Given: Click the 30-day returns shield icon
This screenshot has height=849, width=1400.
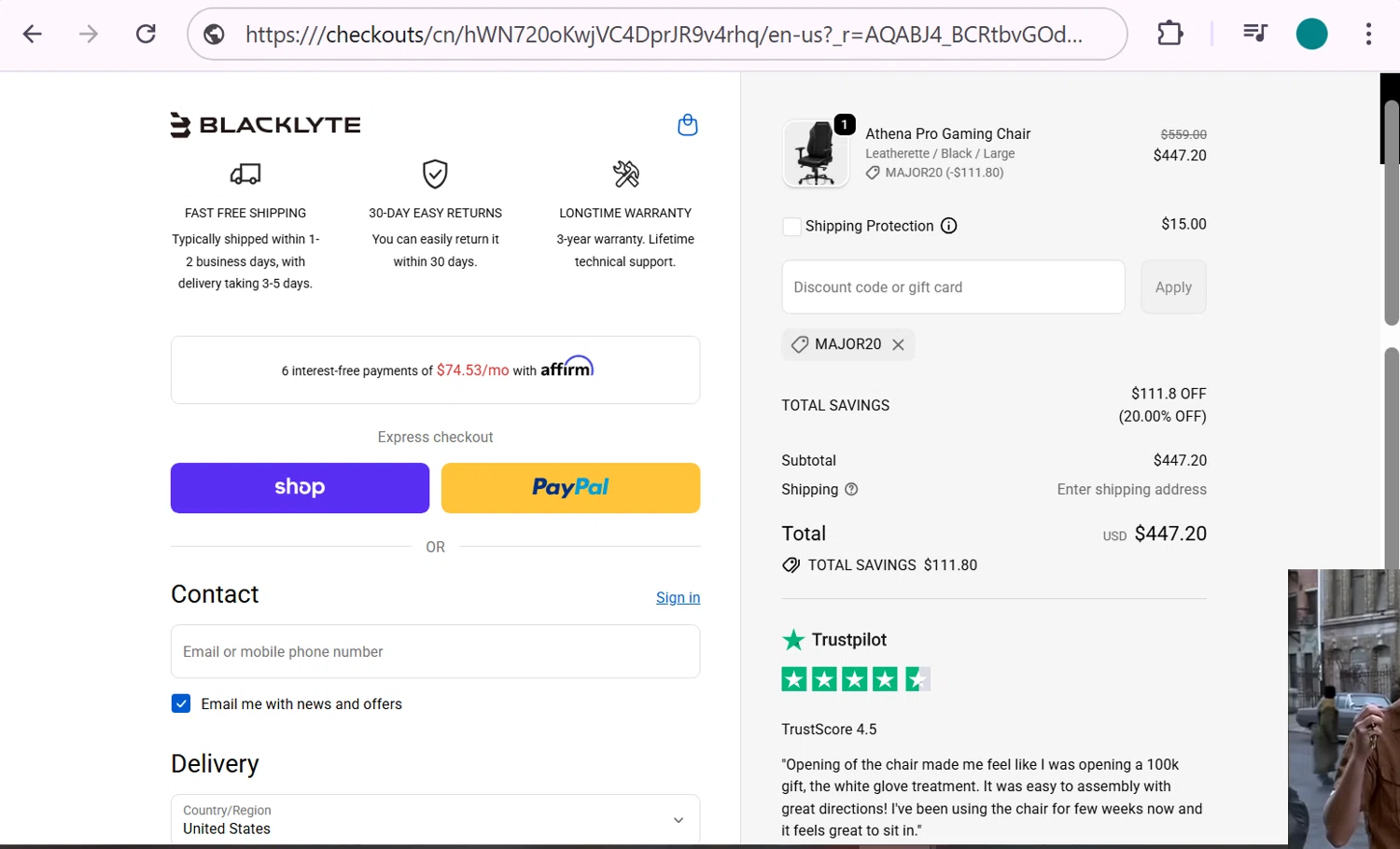Looking at the screenshot, I should coord(435,174).
